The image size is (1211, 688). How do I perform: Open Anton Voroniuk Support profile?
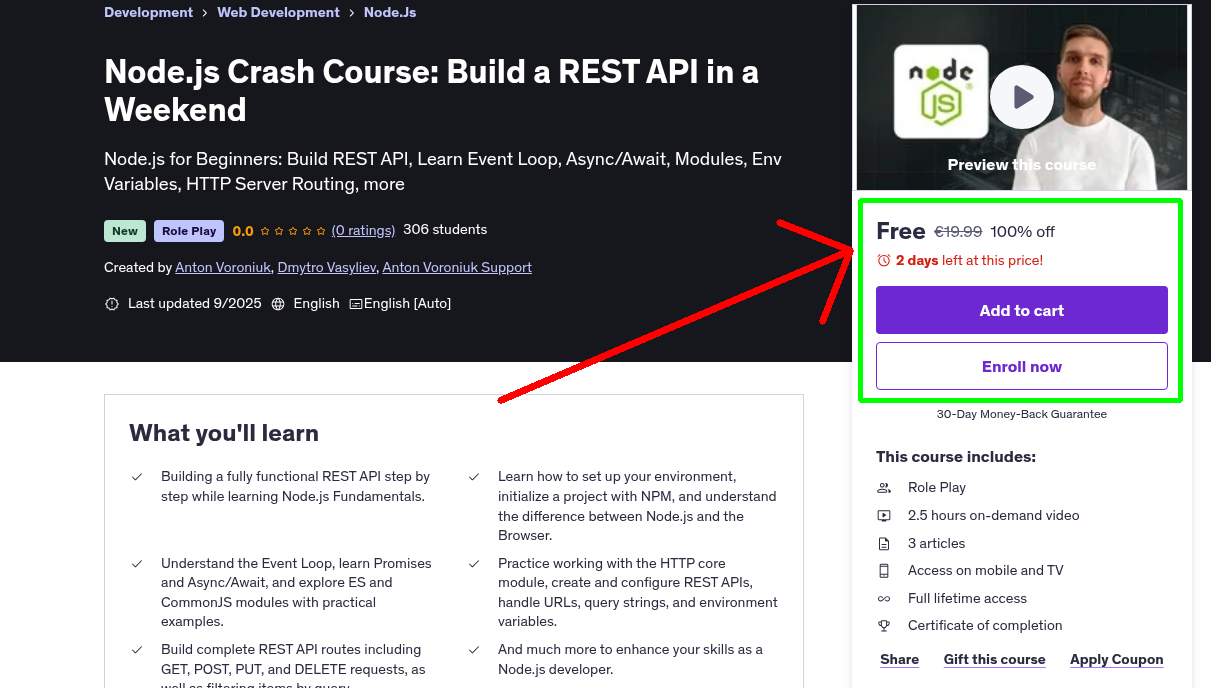(457, 267)
